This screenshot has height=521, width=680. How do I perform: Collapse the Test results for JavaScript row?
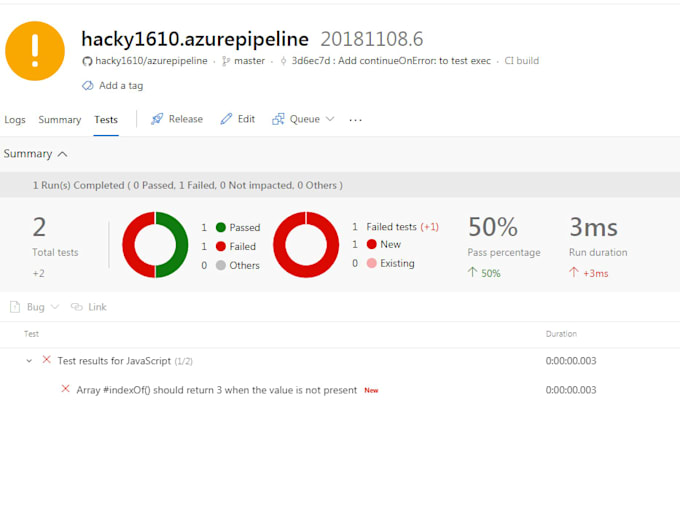pos(29,360)
